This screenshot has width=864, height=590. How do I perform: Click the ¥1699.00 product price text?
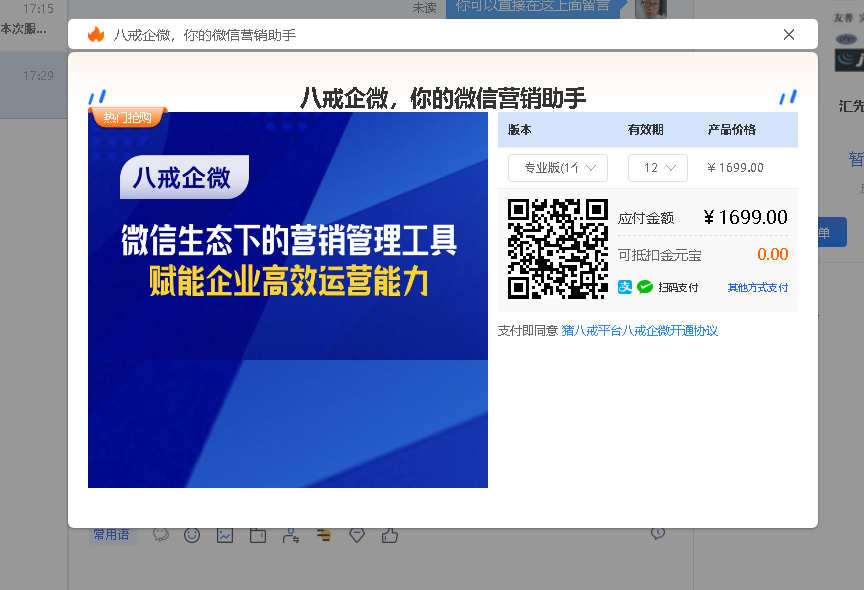pos(736,167)
